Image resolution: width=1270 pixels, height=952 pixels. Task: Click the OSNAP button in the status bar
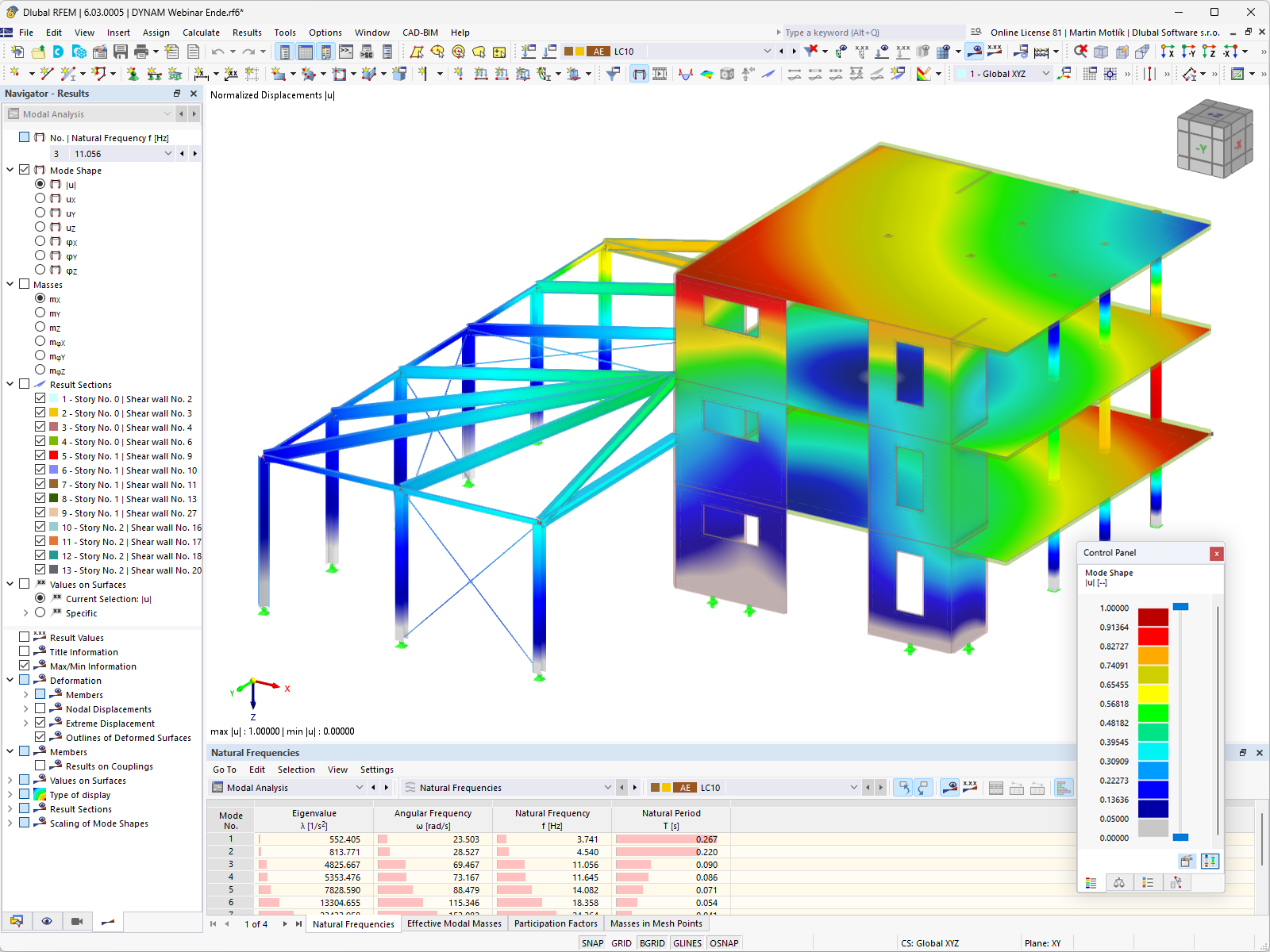[x=724, y=942]
